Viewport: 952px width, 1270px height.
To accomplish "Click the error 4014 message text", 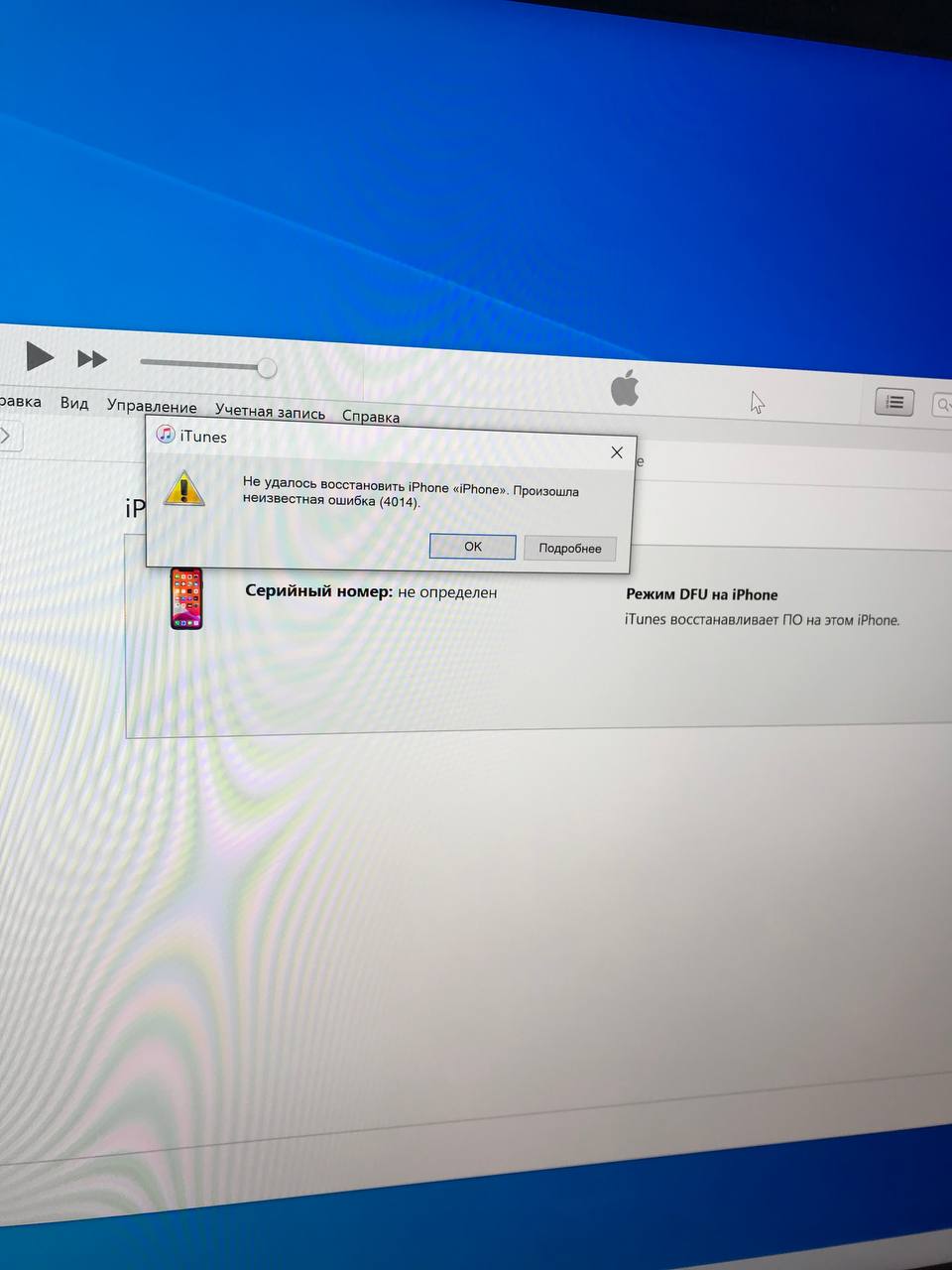I will click(411, 493).
